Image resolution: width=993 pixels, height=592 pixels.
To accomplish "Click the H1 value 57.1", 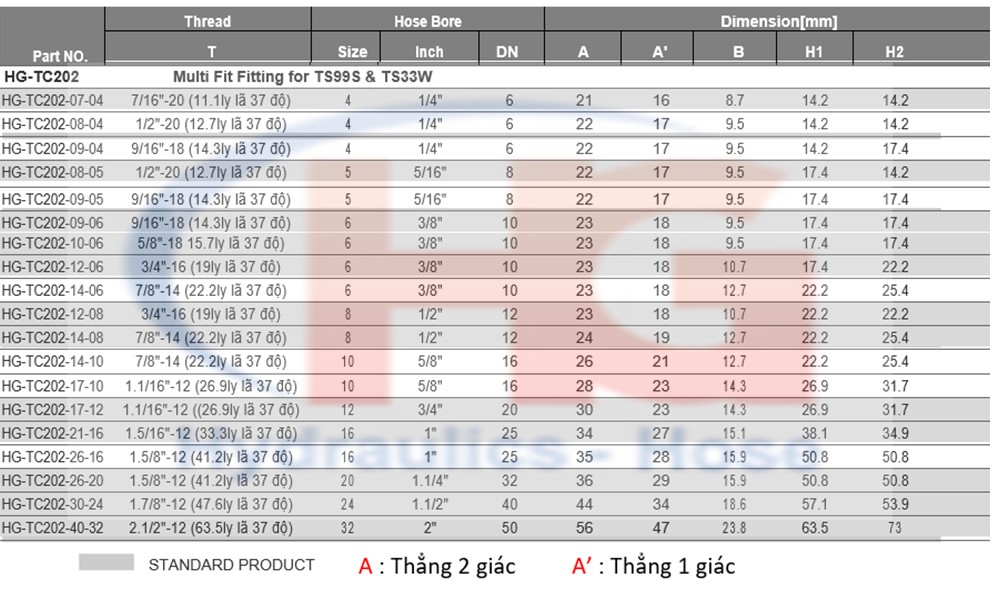I will pyautogui.click(x=814, y=504).
